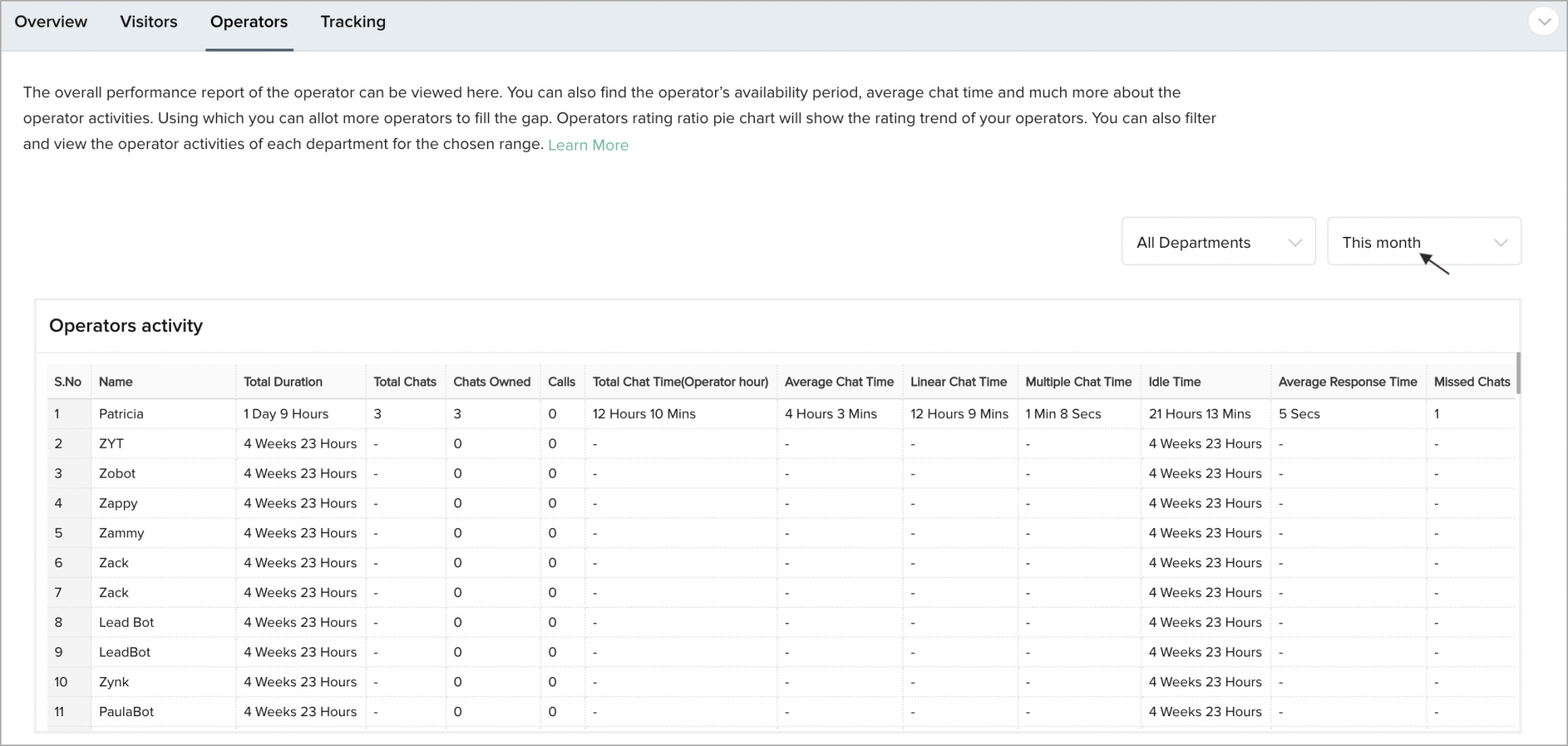
Task: Choose the PaulaBot operator entry
Action: click(x=126, y=712)
